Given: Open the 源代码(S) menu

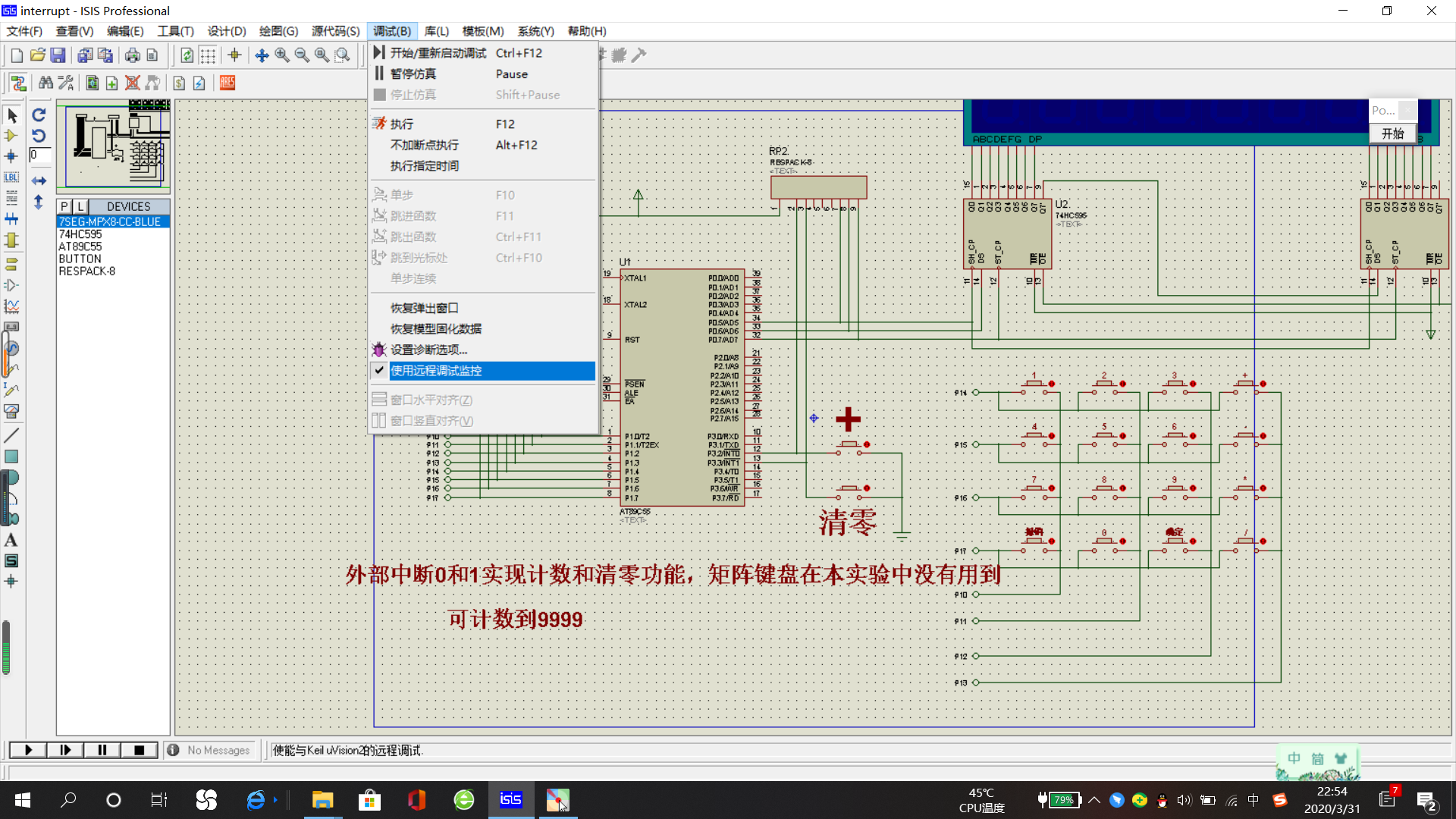Looking at the screenshot, I should click(x=335, y=31).
